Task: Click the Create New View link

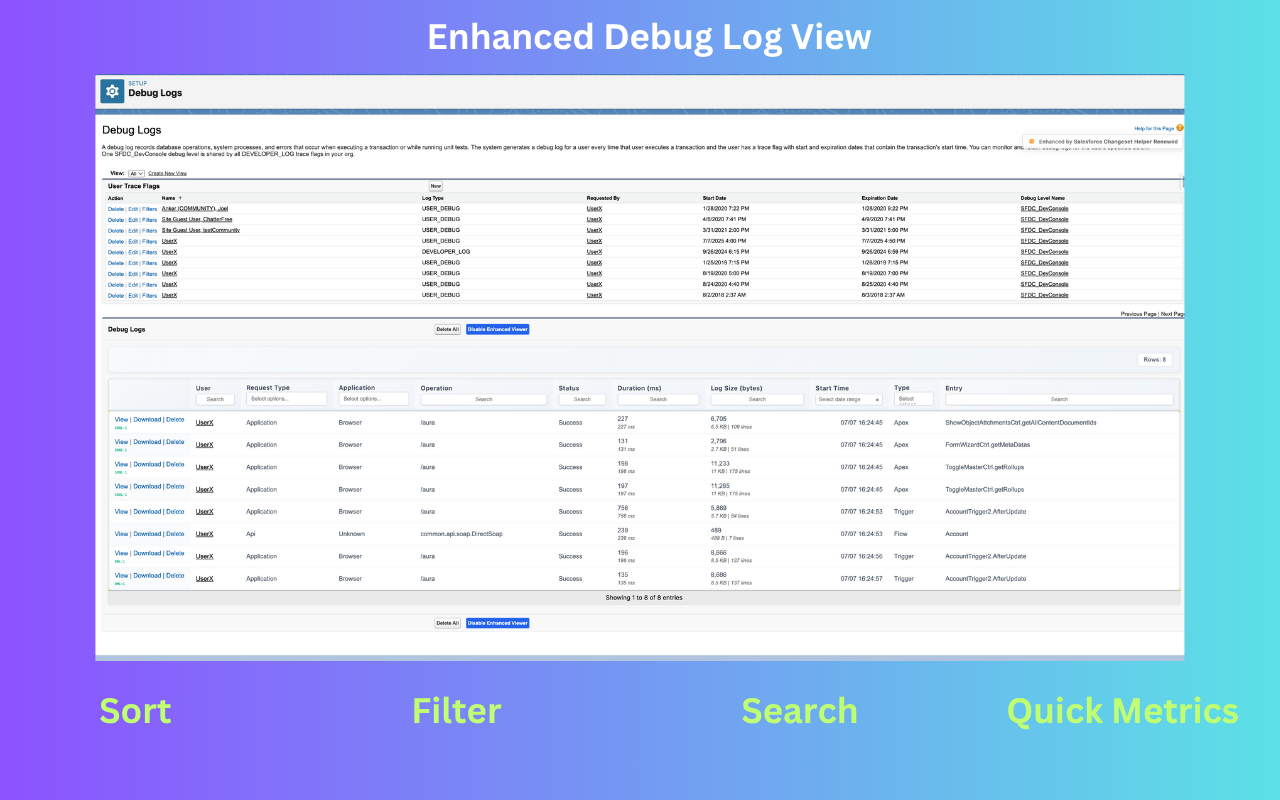Action: [168, 173]
